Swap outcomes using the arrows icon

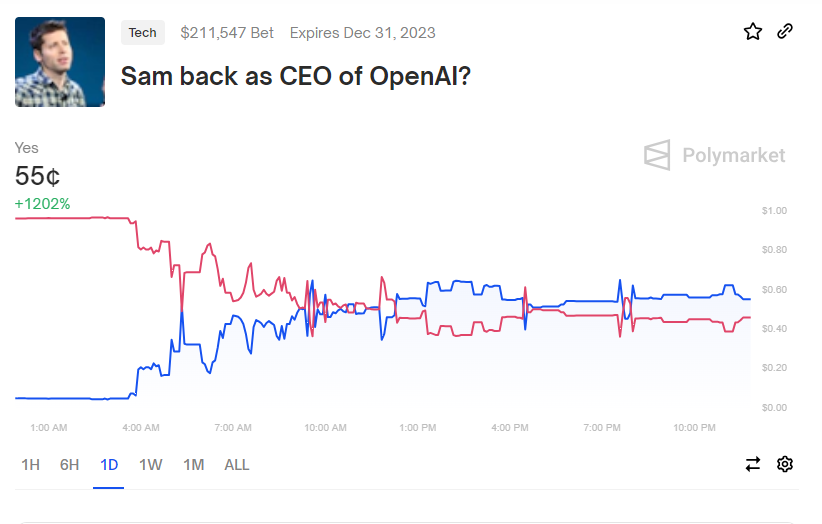click(753, 464)
